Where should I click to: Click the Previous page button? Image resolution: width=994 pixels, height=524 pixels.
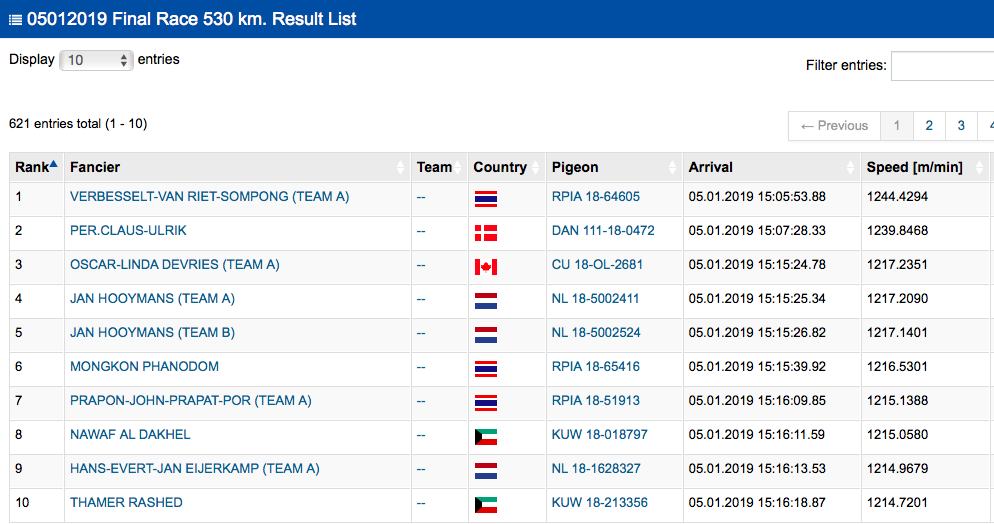pos(834,126)
